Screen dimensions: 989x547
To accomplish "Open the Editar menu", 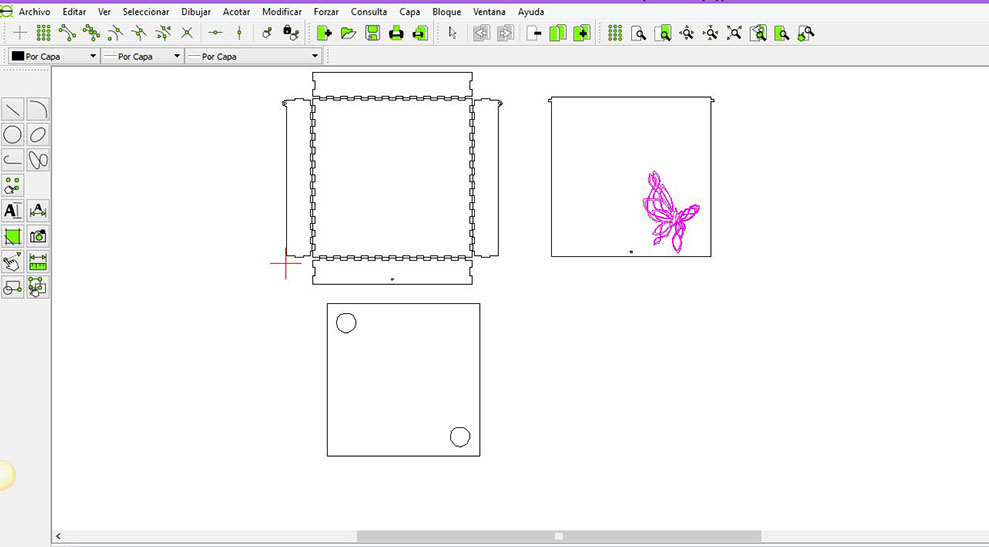I will 74,11.
